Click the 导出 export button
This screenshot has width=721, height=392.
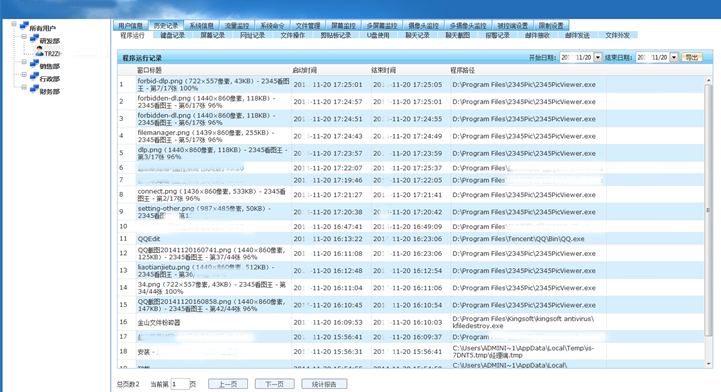[692, 57]
